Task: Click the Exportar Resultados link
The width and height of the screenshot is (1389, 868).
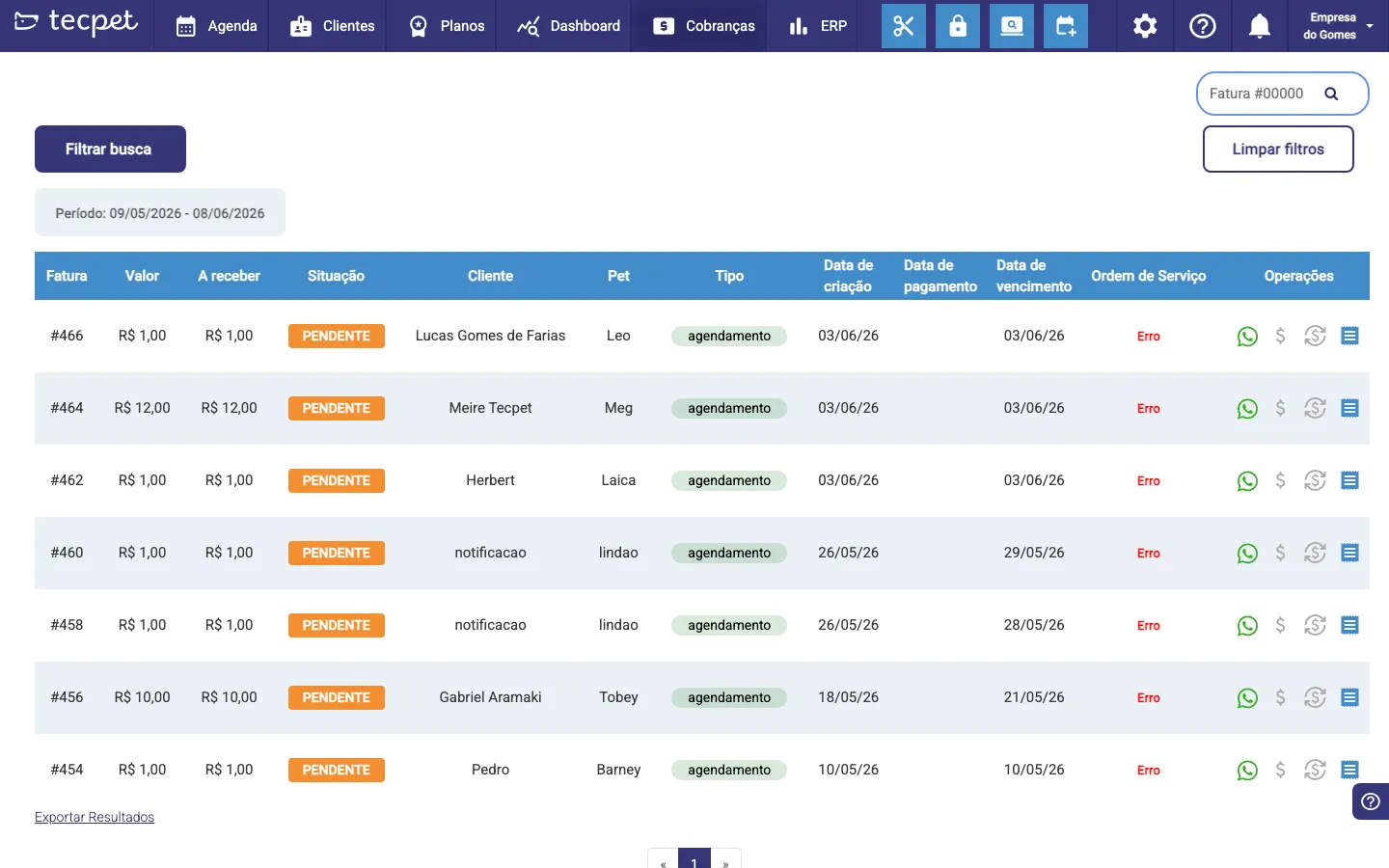Action: tap(95, 817)
